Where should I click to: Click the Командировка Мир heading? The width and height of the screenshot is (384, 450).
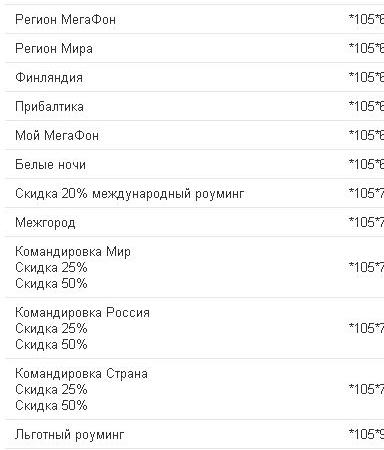coord(73,251)
